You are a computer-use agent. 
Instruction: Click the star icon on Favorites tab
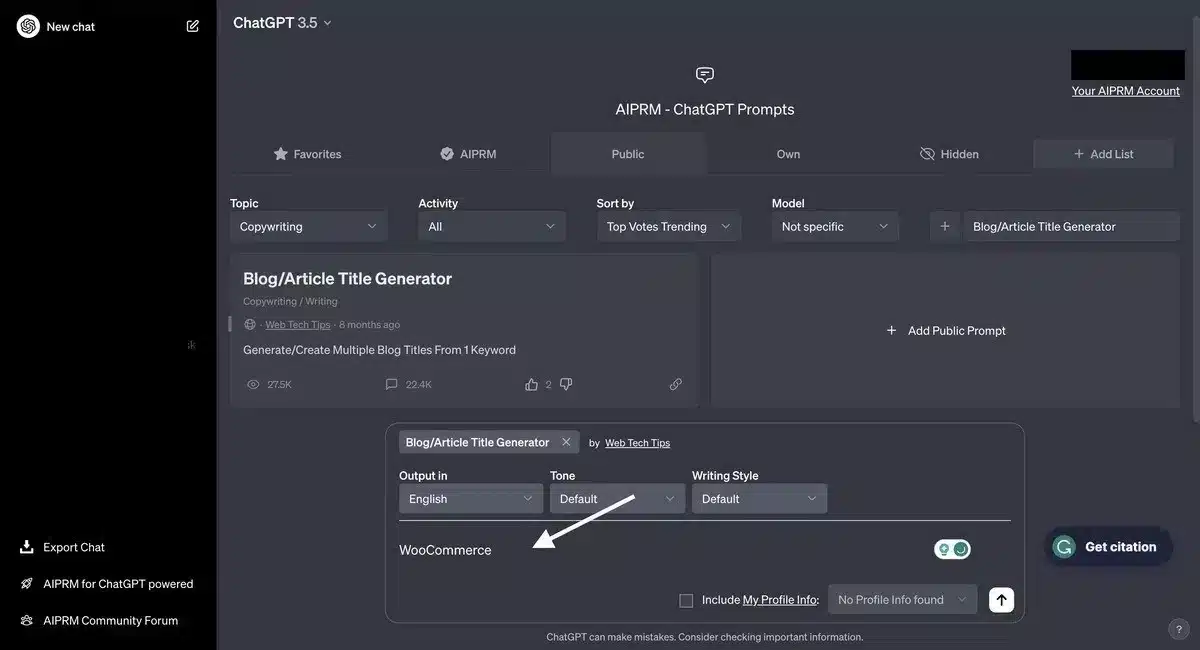pyautogui.click(x=281, y=154)
